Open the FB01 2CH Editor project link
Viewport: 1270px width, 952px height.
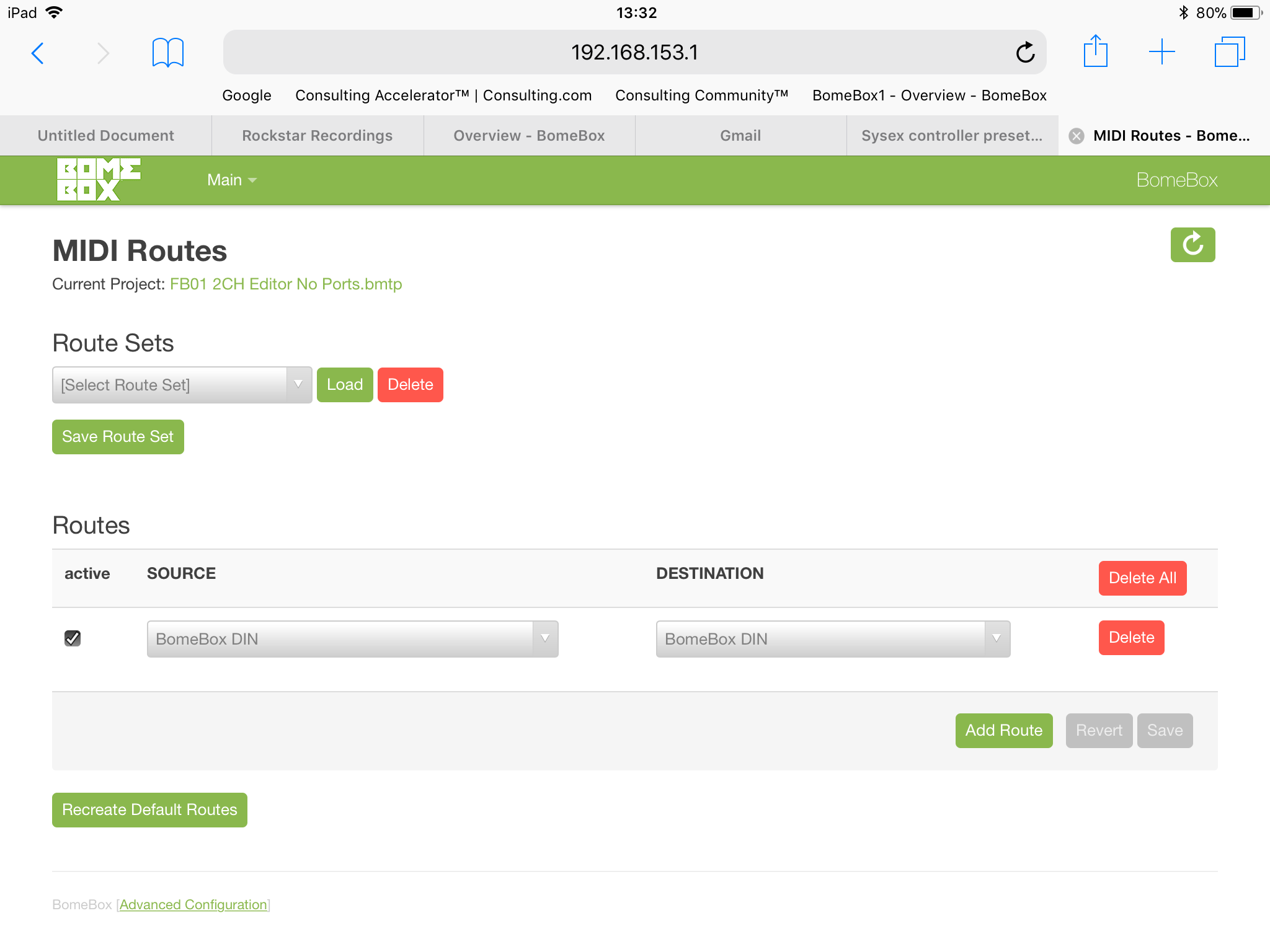click(286, 284)
